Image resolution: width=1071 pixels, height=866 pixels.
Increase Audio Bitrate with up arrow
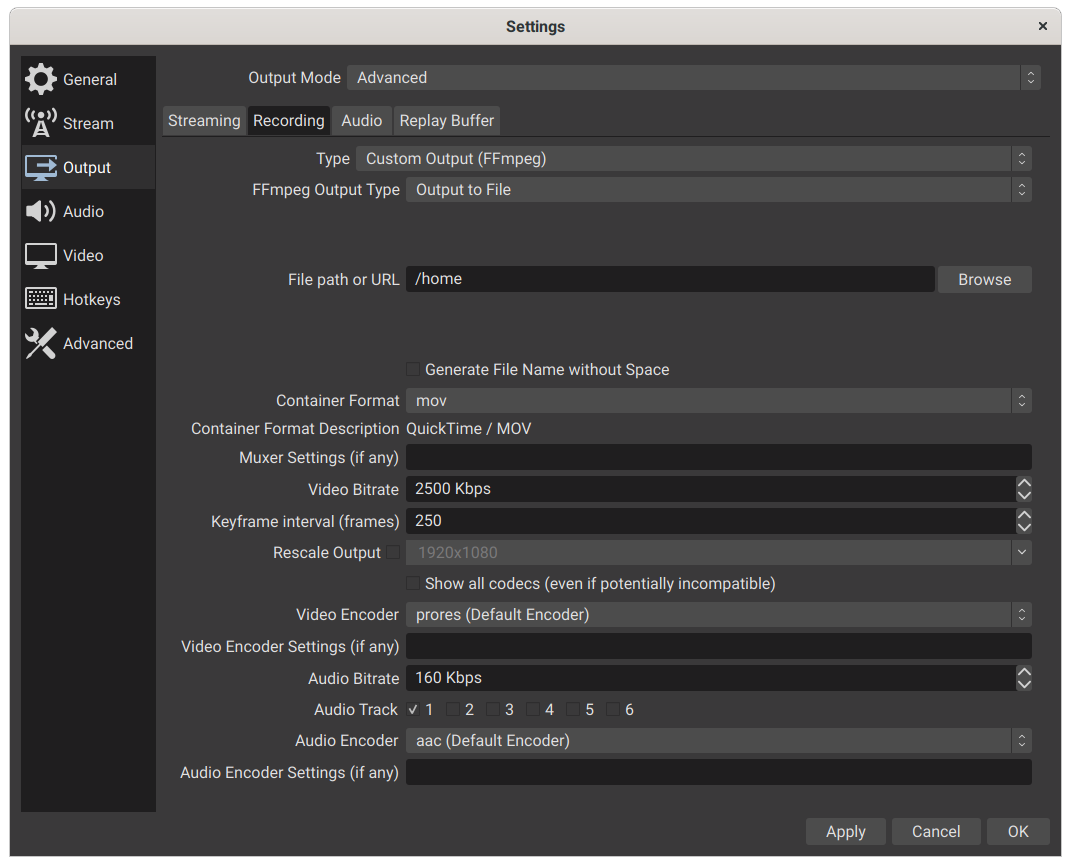pos(1024,672)
